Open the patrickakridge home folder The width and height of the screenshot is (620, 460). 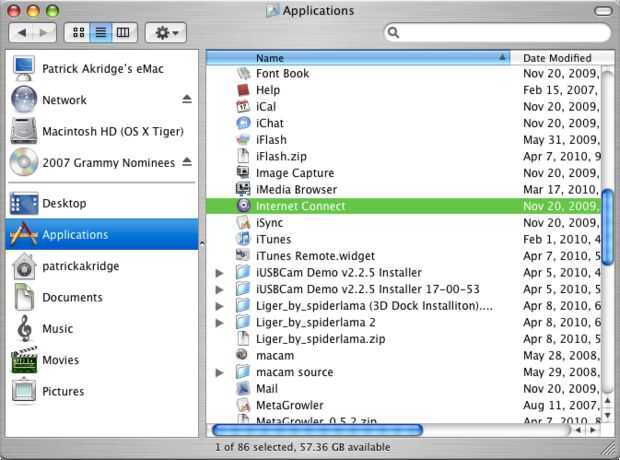[x=102, y=266]
